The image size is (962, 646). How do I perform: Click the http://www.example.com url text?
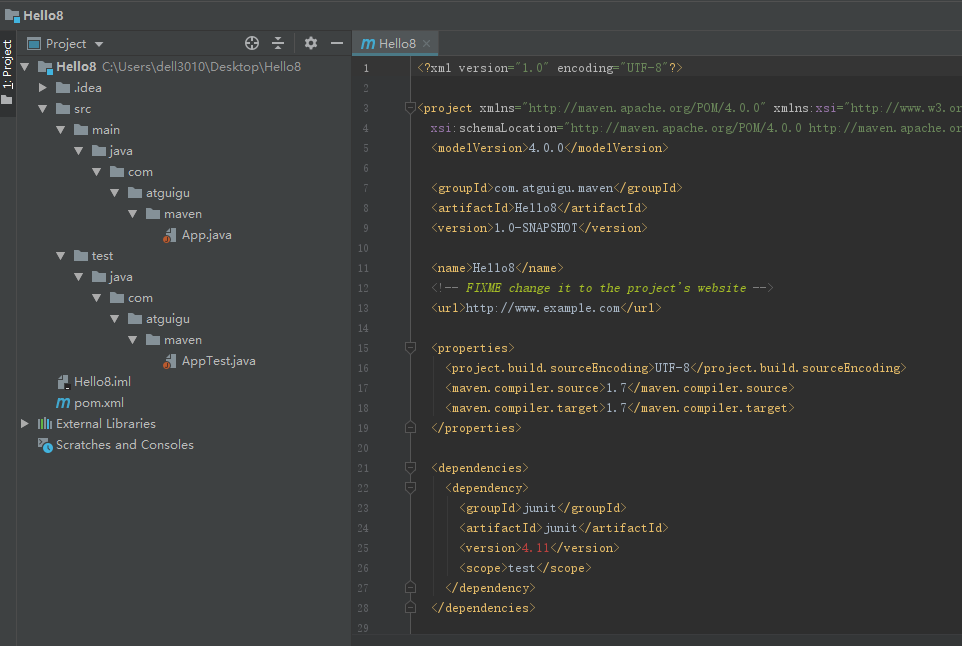(x=542, y=308)
